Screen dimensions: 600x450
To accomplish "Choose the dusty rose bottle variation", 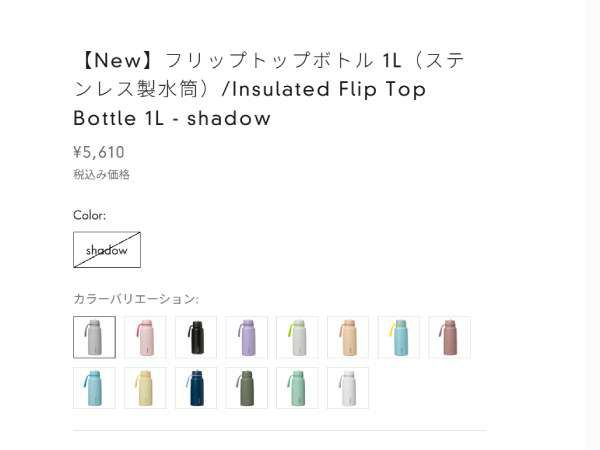I will pos(449,337).
